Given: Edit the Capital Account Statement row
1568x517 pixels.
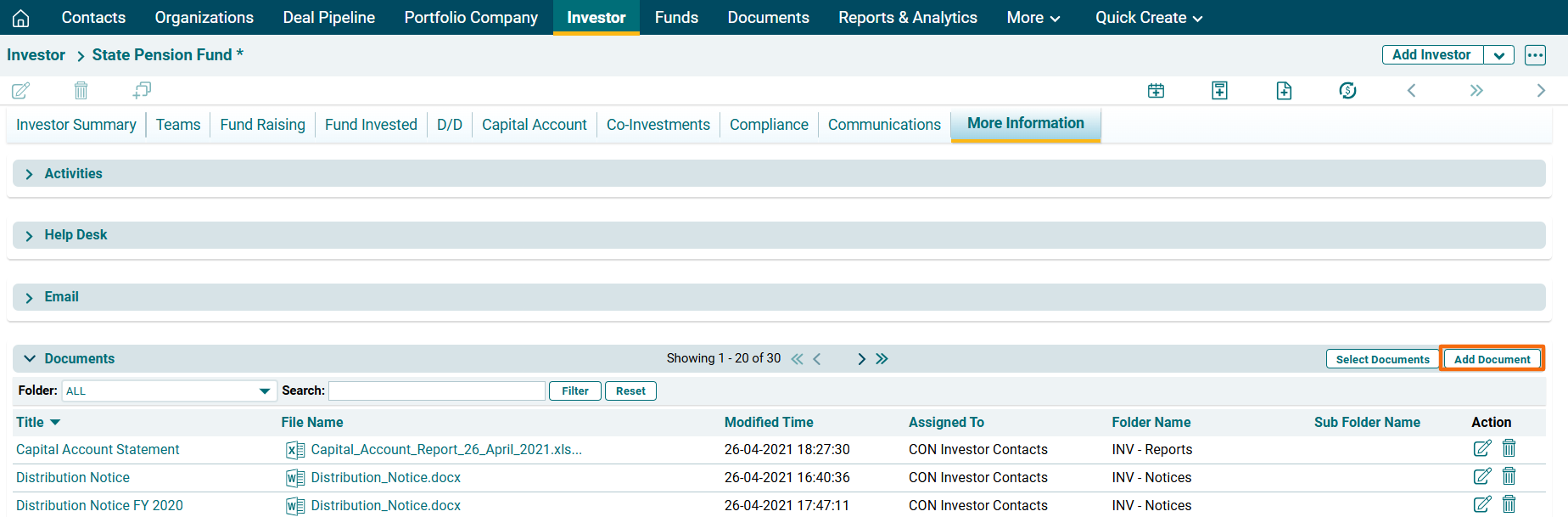Looking at the screenshot, I should (x=1481, y=448).
